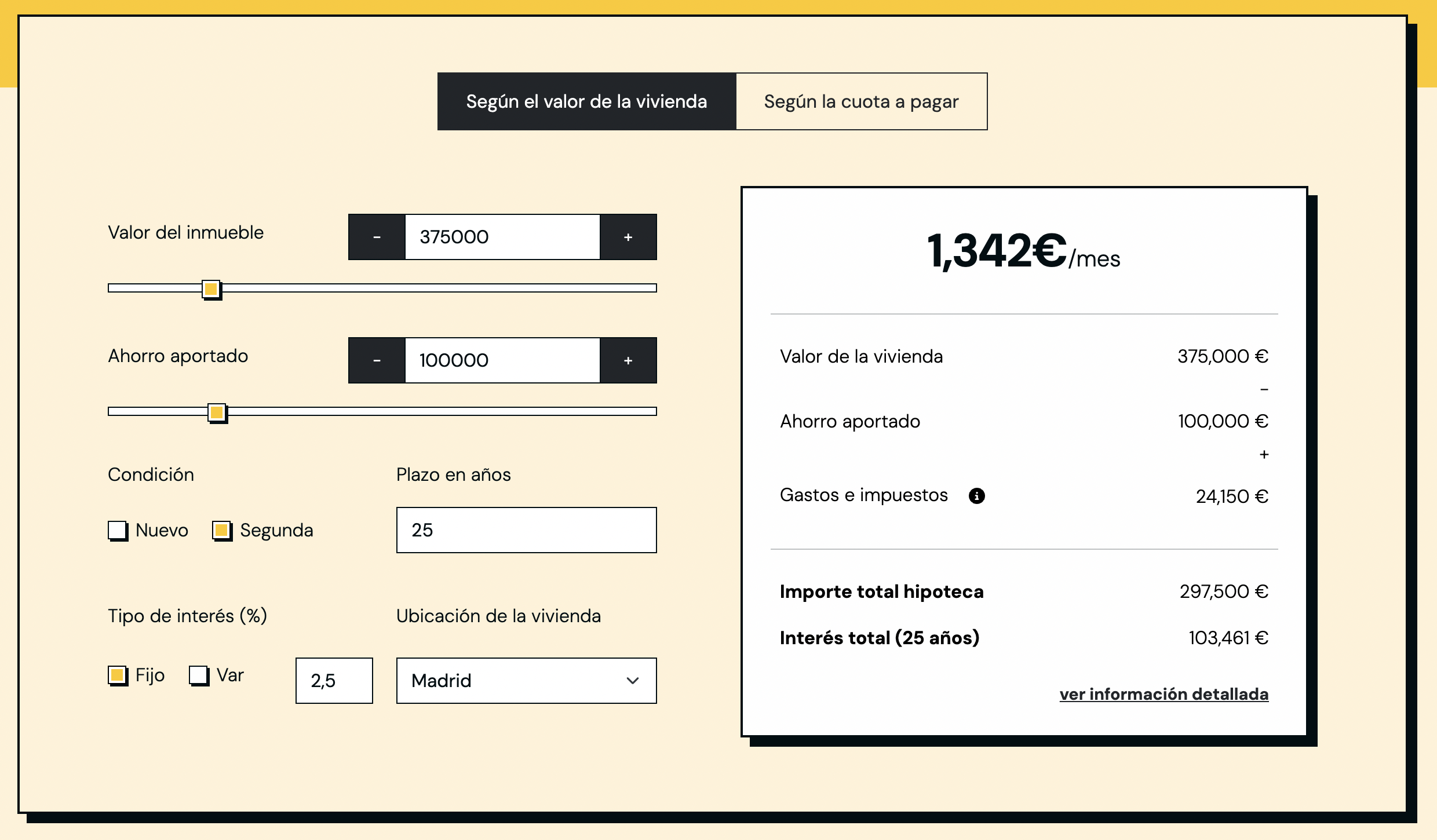Open the Ubicación de la vivienda dropdown
The width and height of the screenshot is (1437, 840).
point(526,681)
